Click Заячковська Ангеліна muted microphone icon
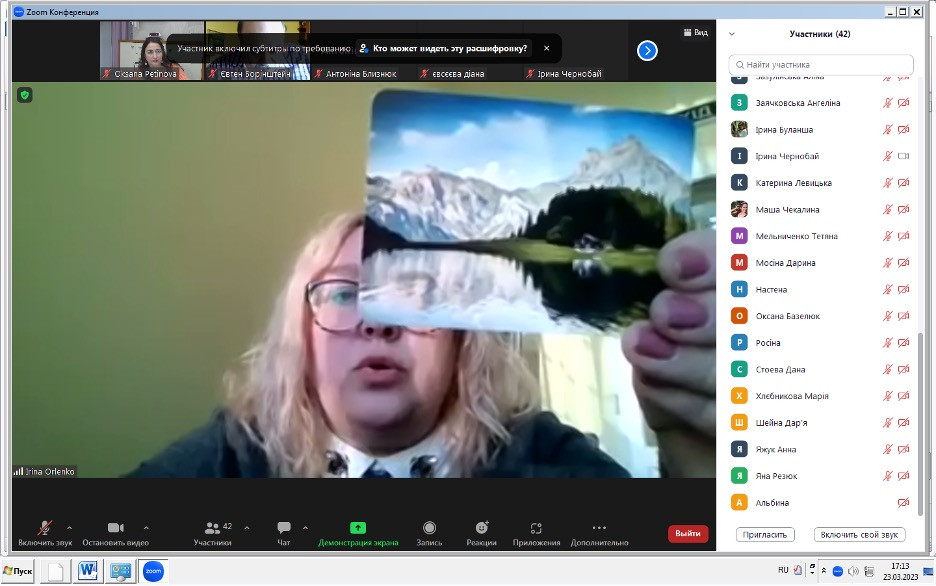 [x=888, y=103]
